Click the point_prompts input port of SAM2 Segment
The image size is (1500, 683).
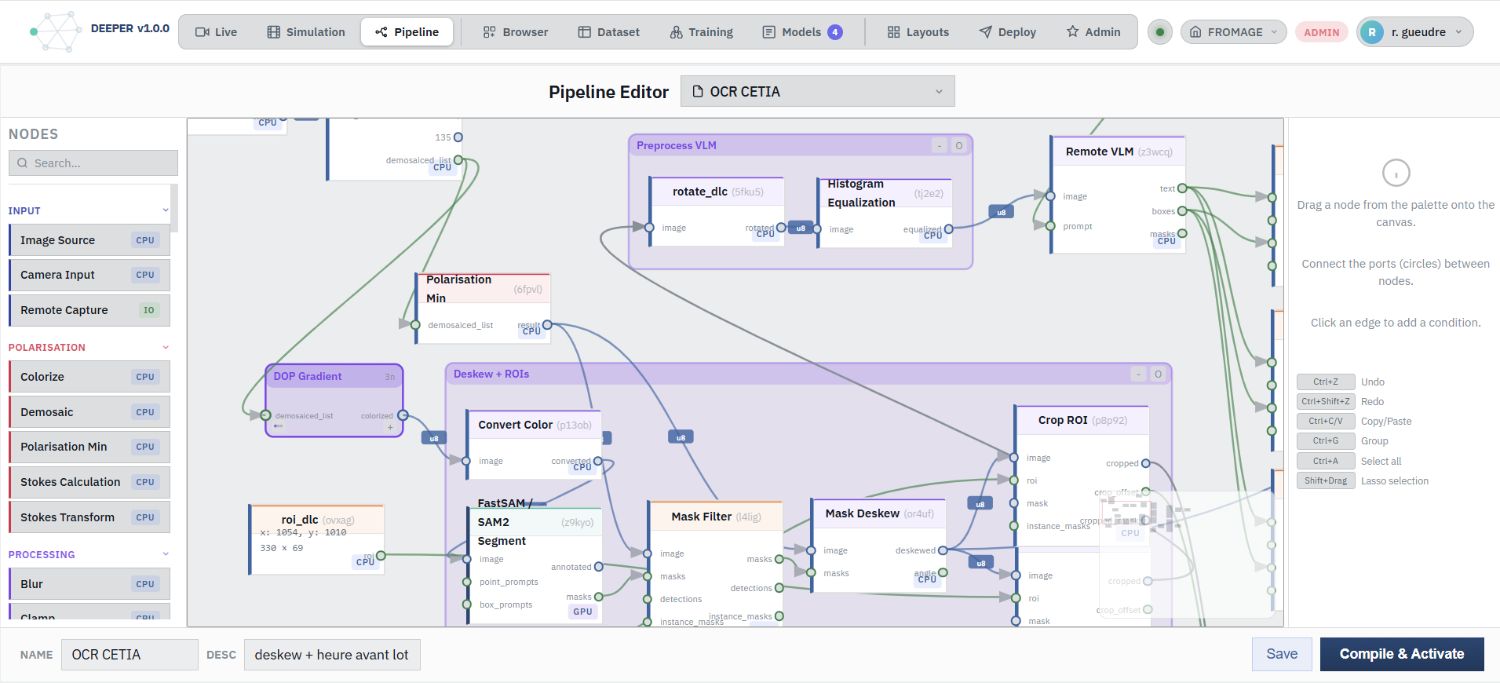tap(466, 582)
